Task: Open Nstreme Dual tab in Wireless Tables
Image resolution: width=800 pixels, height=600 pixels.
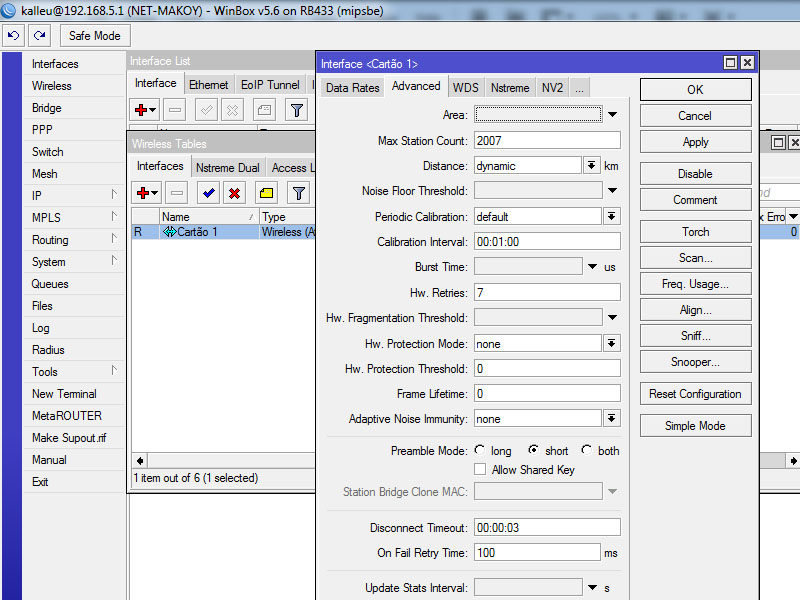Action: click(x=228, y=168)
